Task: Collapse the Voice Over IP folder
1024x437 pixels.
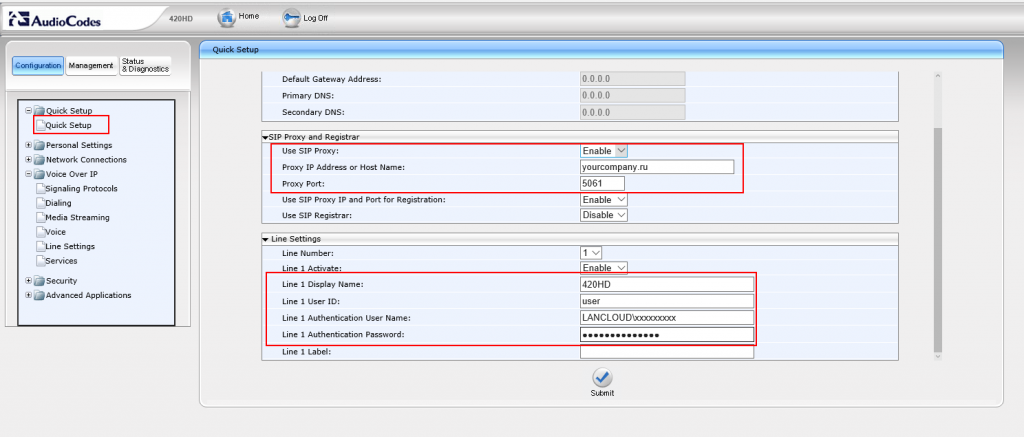Action: click(28, 174)
